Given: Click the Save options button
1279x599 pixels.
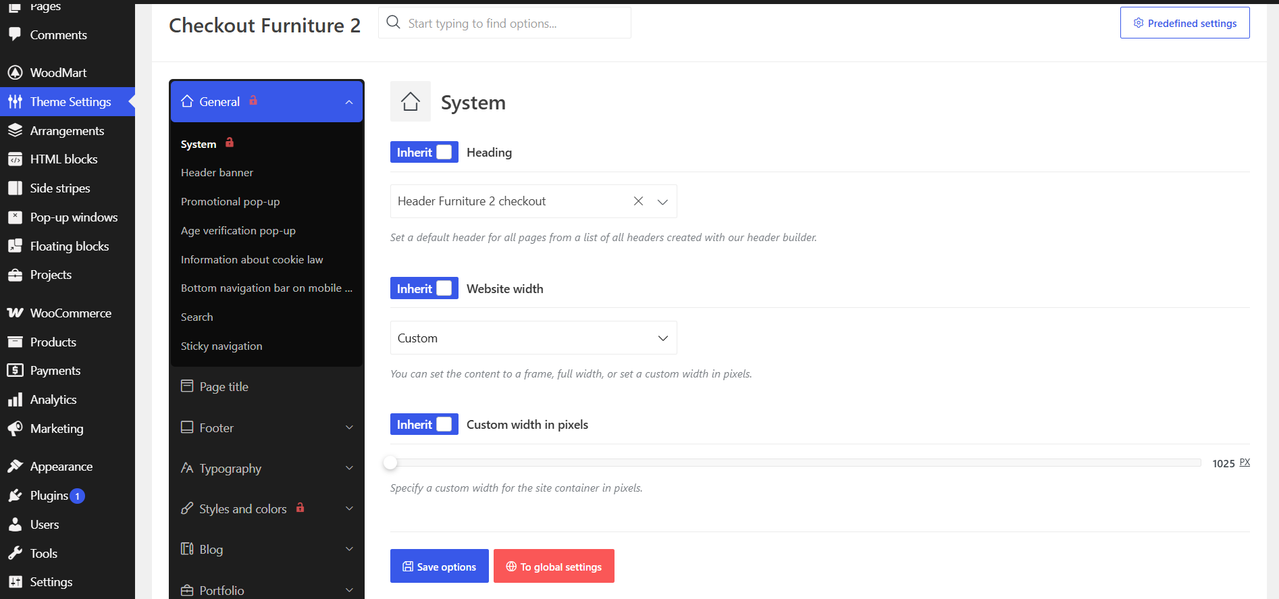Looking at the screenshot, I should (439, 566).
